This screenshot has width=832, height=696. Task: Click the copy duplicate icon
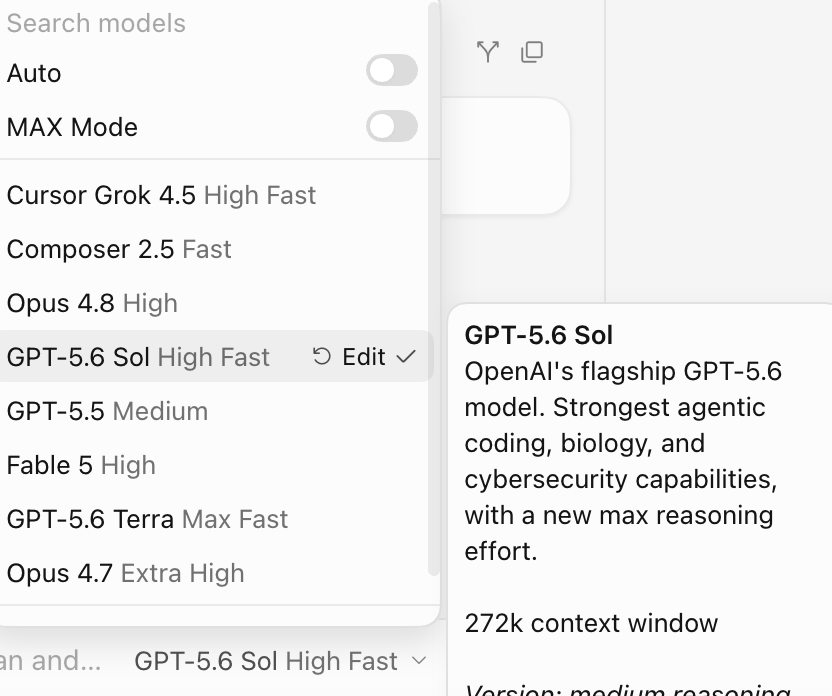pyautogui.click(x=532, y=52)
